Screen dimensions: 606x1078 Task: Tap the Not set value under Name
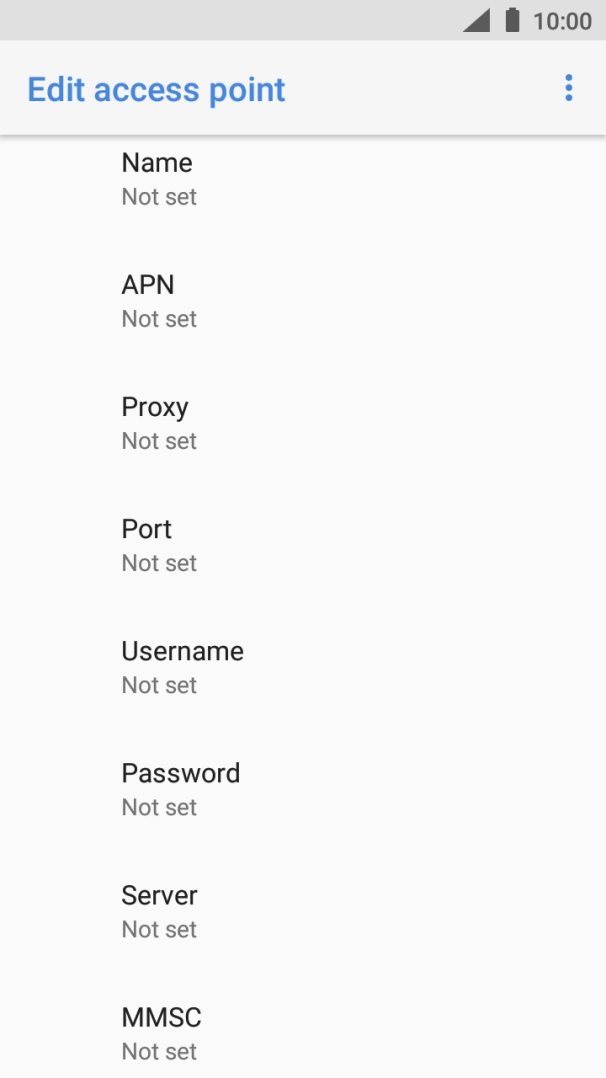(159, 197)
